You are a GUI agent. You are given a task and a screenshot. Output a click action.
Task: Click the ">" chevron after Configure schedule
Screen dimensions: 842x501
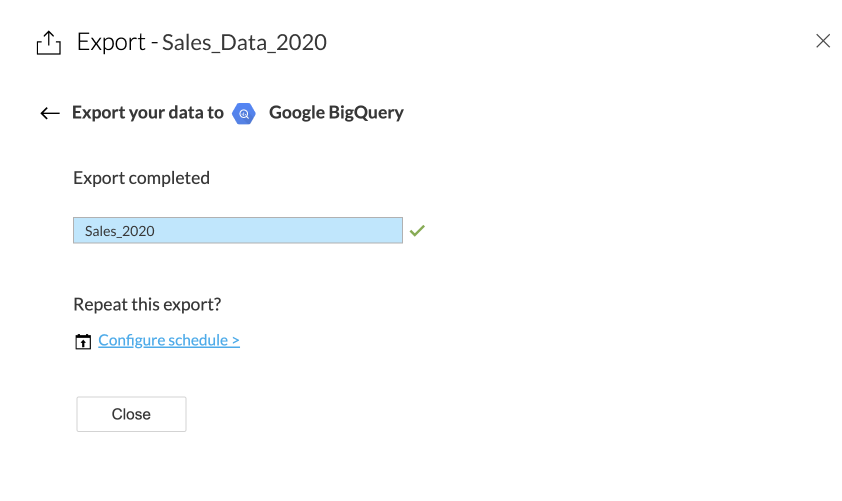pos(235,340)
